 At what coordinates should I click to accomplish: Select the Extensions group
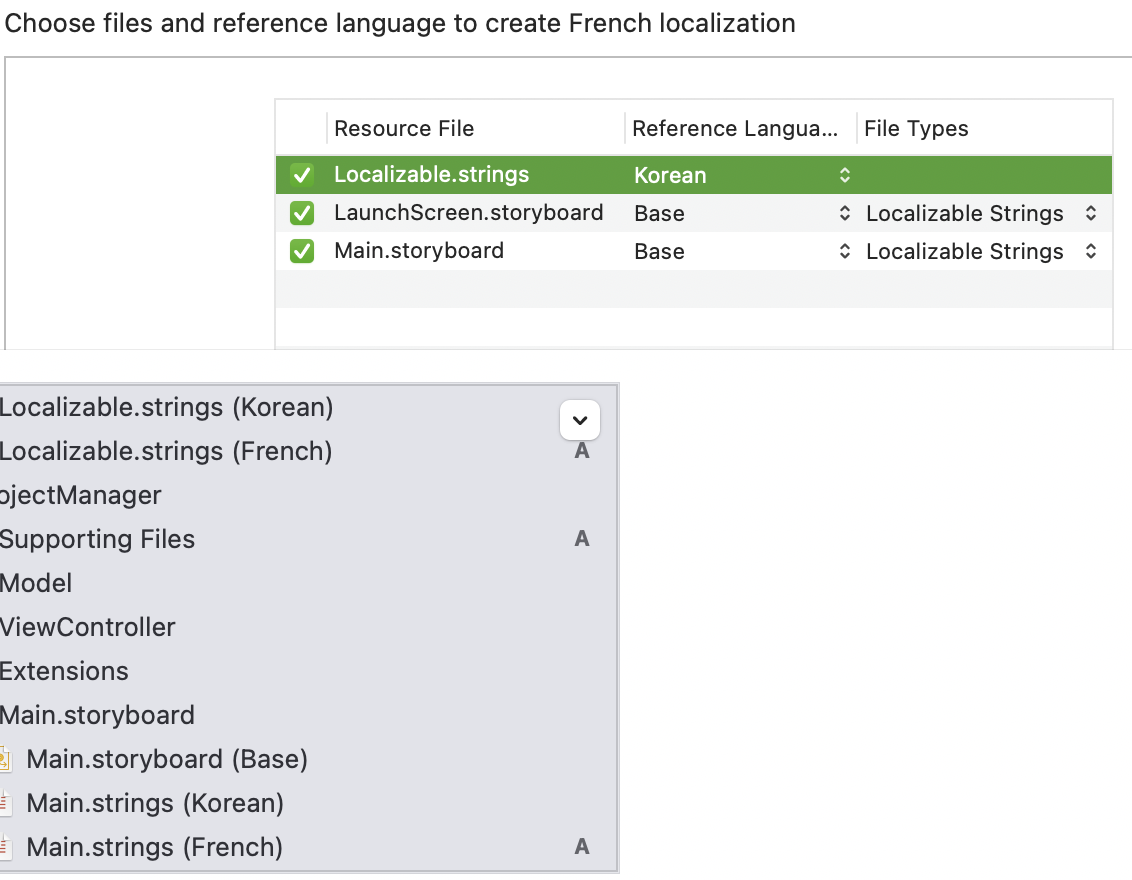(x=64, y=671)
